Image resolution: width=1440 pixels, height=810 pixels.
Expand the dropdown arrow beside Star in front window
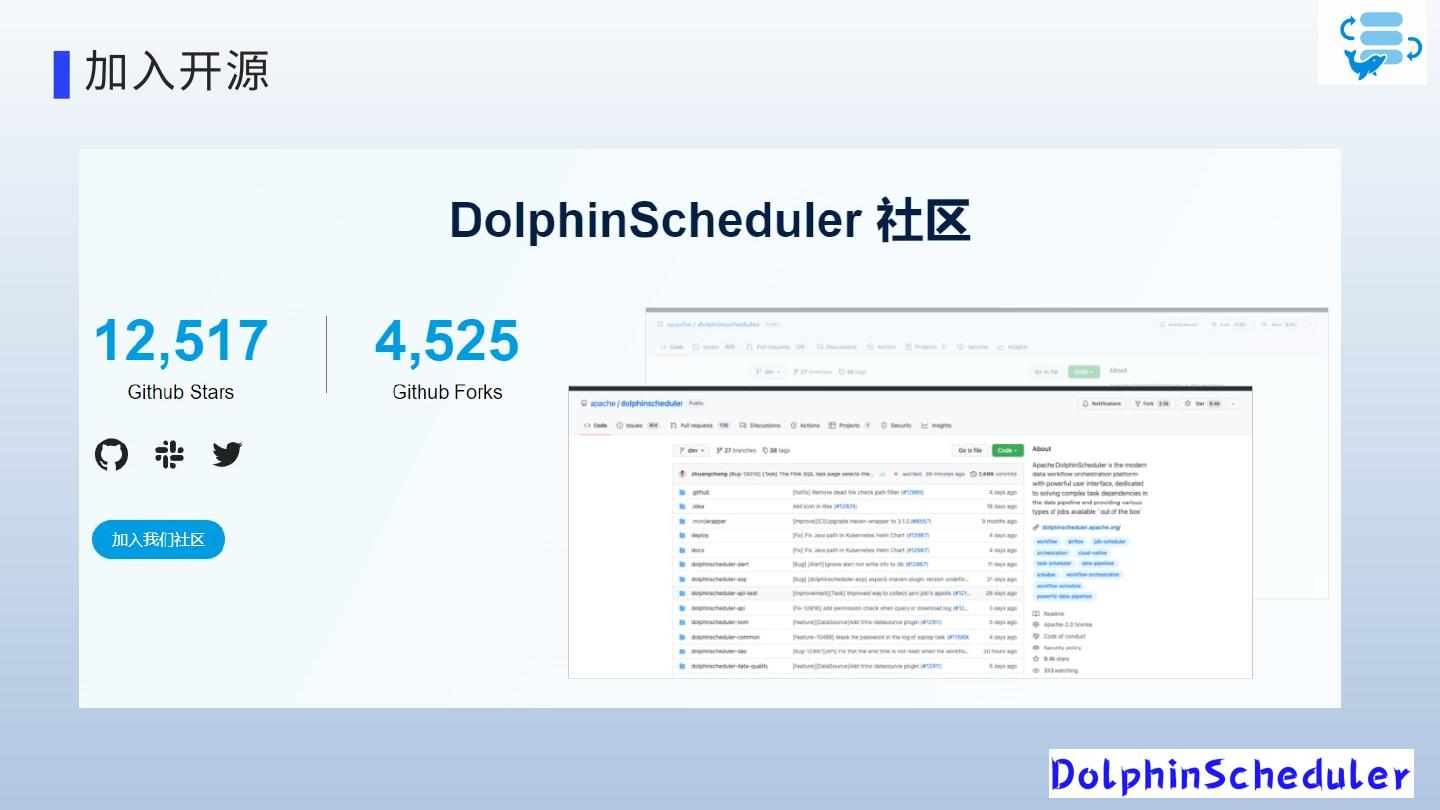[x=1233, y=404]
